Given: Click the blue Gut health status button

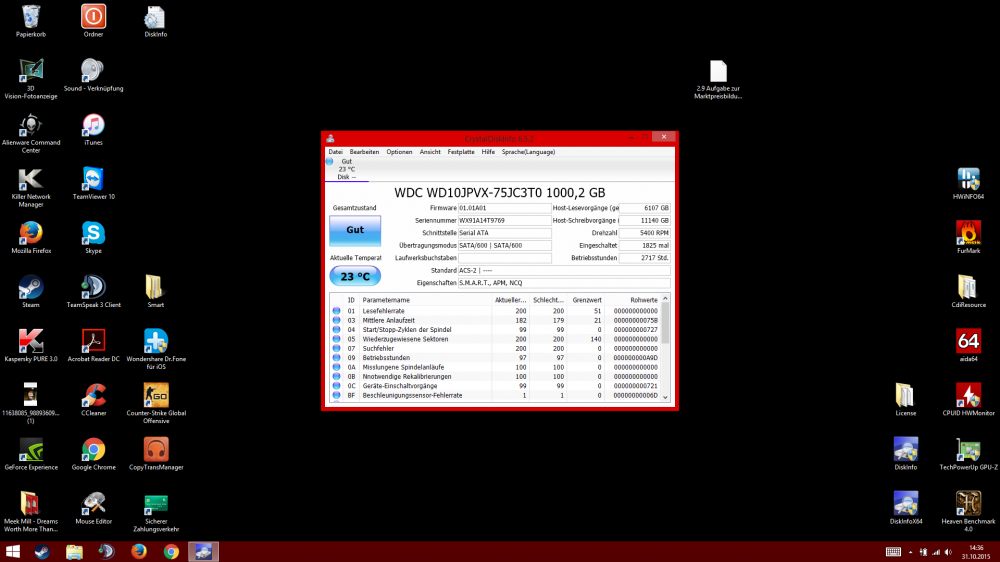Looking at the screenshot, I should (x=355, y=230).
